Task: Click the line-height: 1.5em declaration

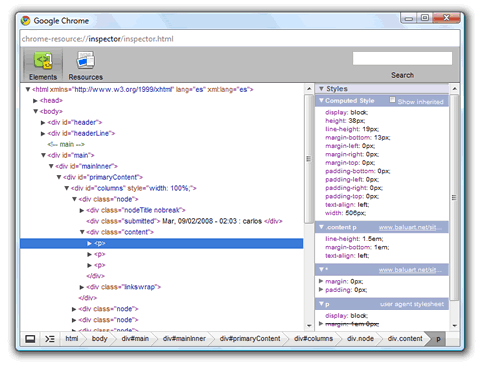Action: pyautogui.click(x=354, y=239)
